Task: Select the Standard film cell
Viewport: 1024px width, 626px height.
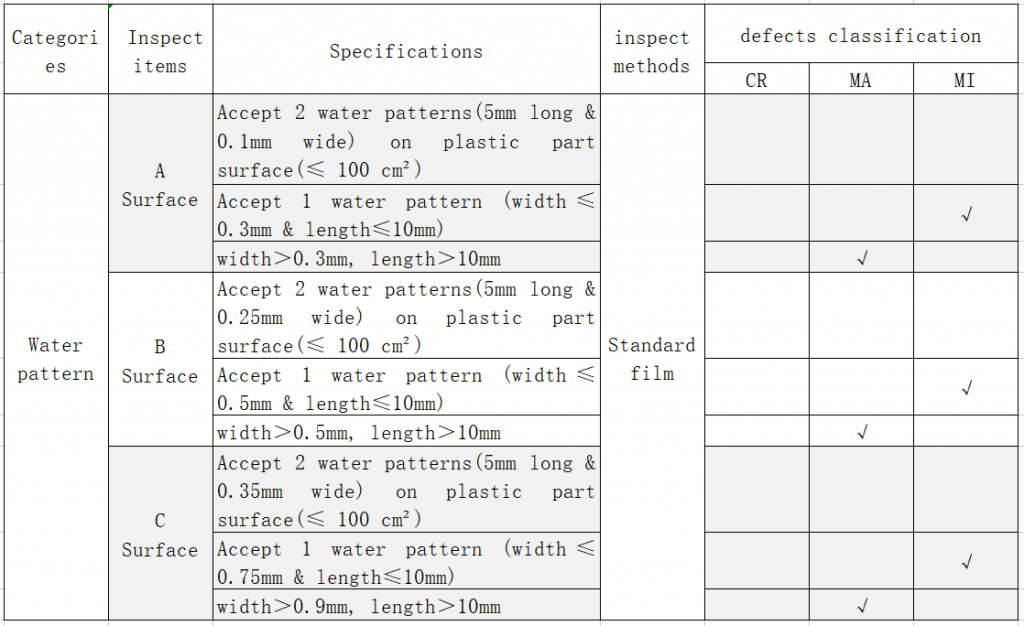Action: click(652, 357)
